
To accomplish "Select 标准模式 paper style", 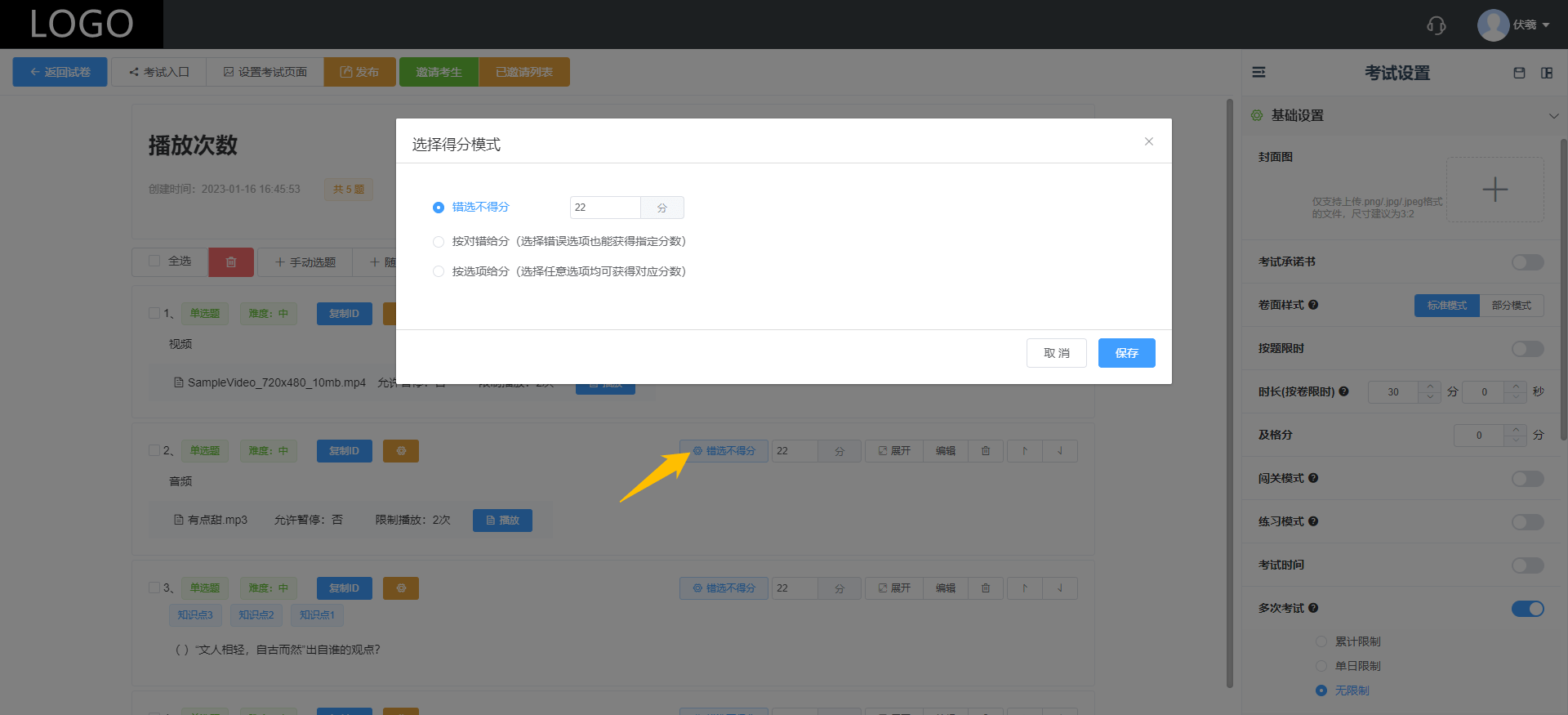I will point(1447,306).
